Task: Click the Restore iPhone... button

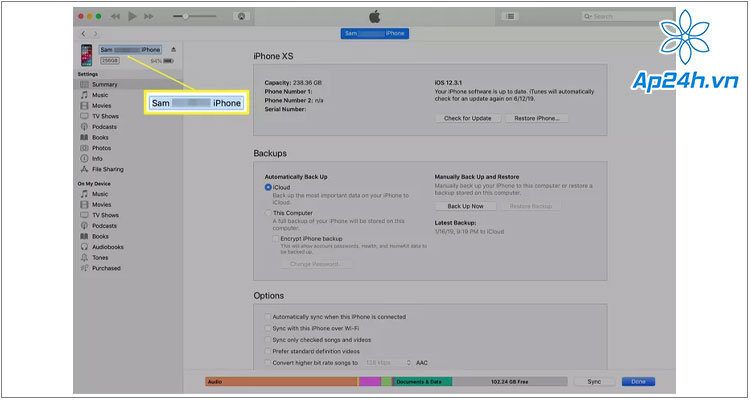Action: [x=536, y=118]
